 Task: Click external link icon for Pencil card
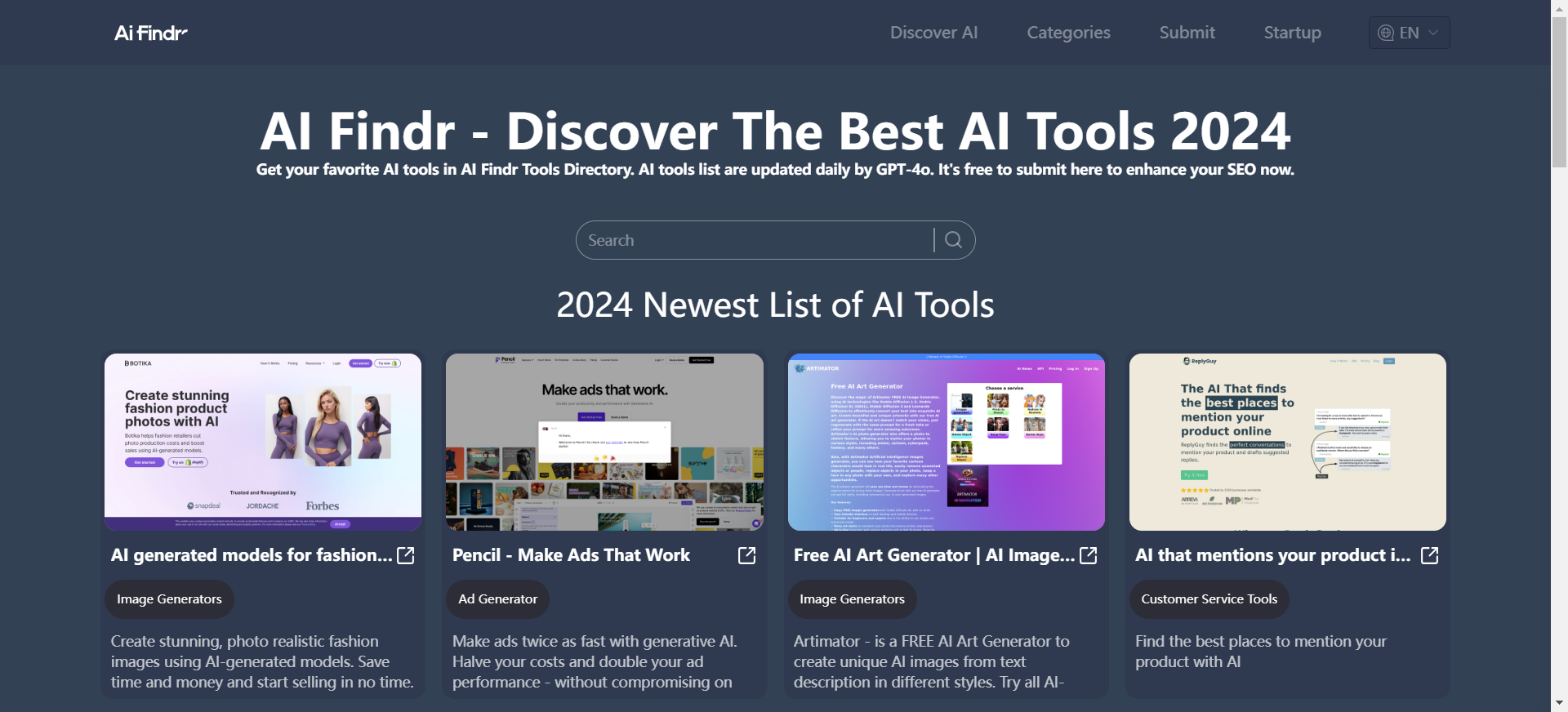(x=746, y=555)
